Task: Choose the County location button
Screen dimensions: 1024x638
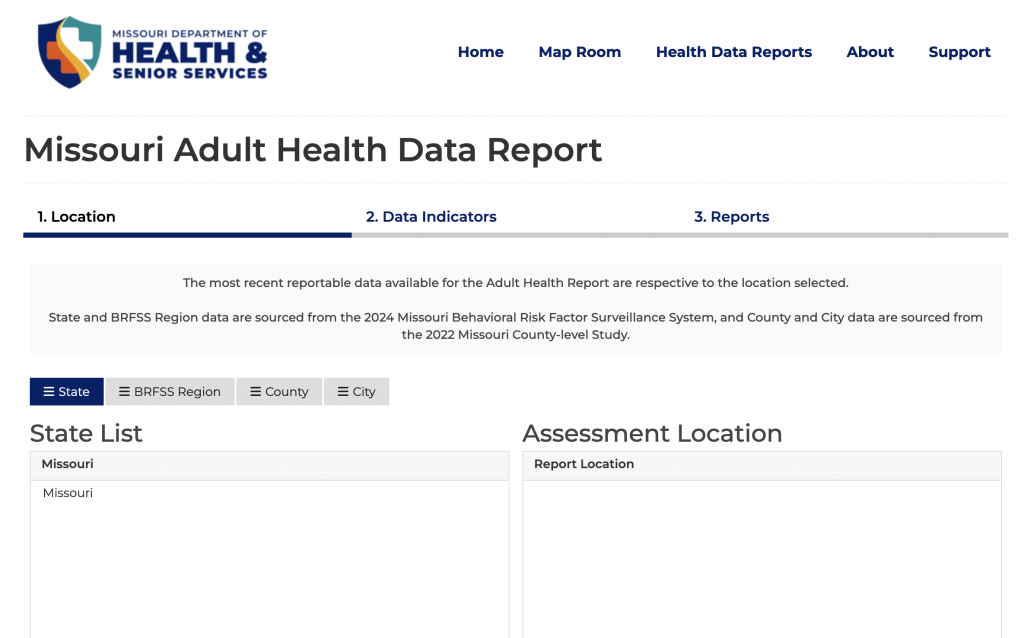Action: (279, 392)
